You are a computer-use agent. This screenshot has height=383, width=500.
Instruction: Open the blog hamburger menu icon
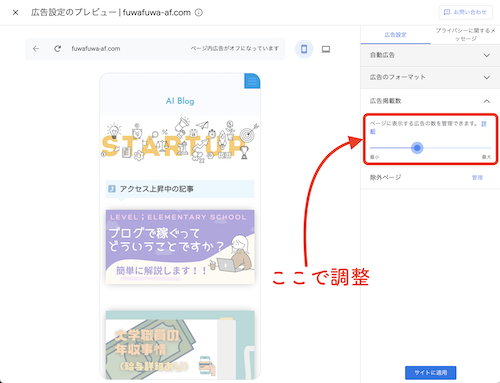pyautogui.click(x=252, y=81)
